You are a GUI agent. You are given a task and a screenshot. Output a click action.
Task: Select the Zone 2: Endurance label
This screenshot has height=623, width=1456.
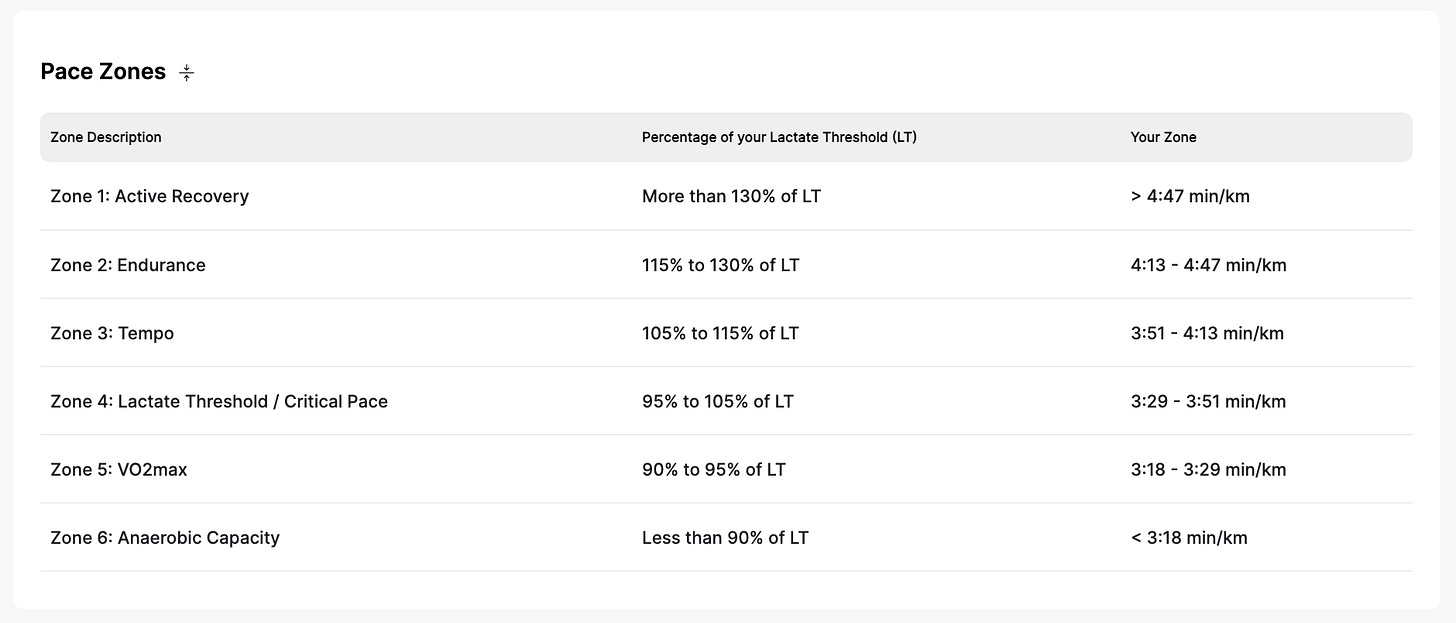[x=128, y=265]
